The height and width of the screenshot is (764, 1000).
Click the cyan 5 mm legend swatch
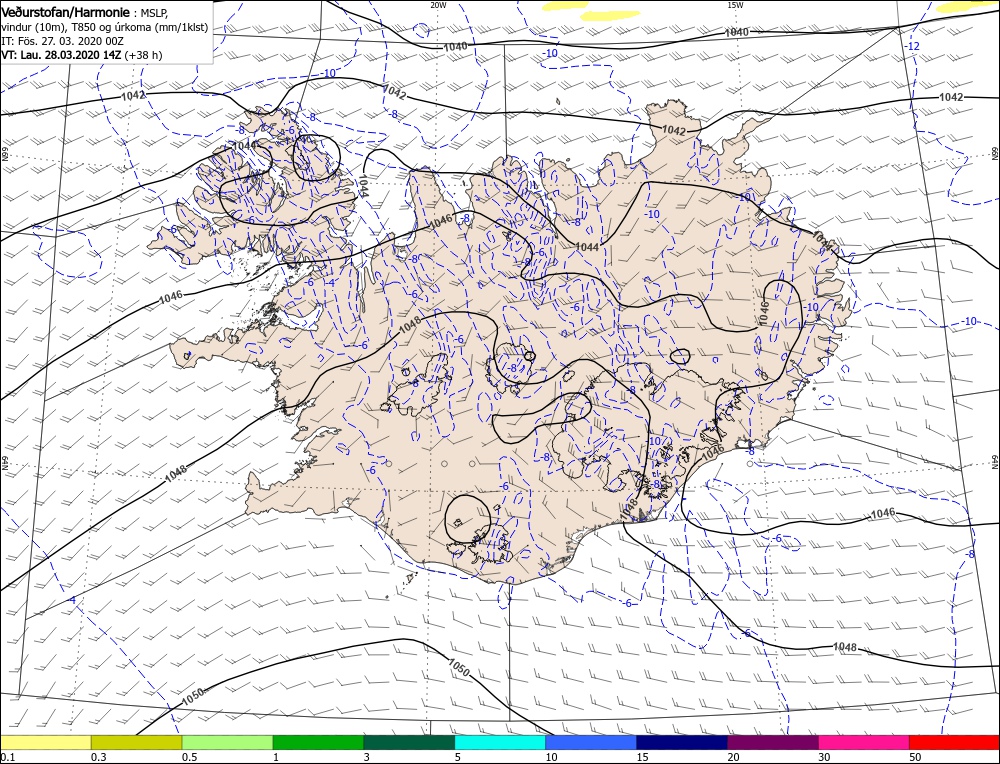pos(500,742)
